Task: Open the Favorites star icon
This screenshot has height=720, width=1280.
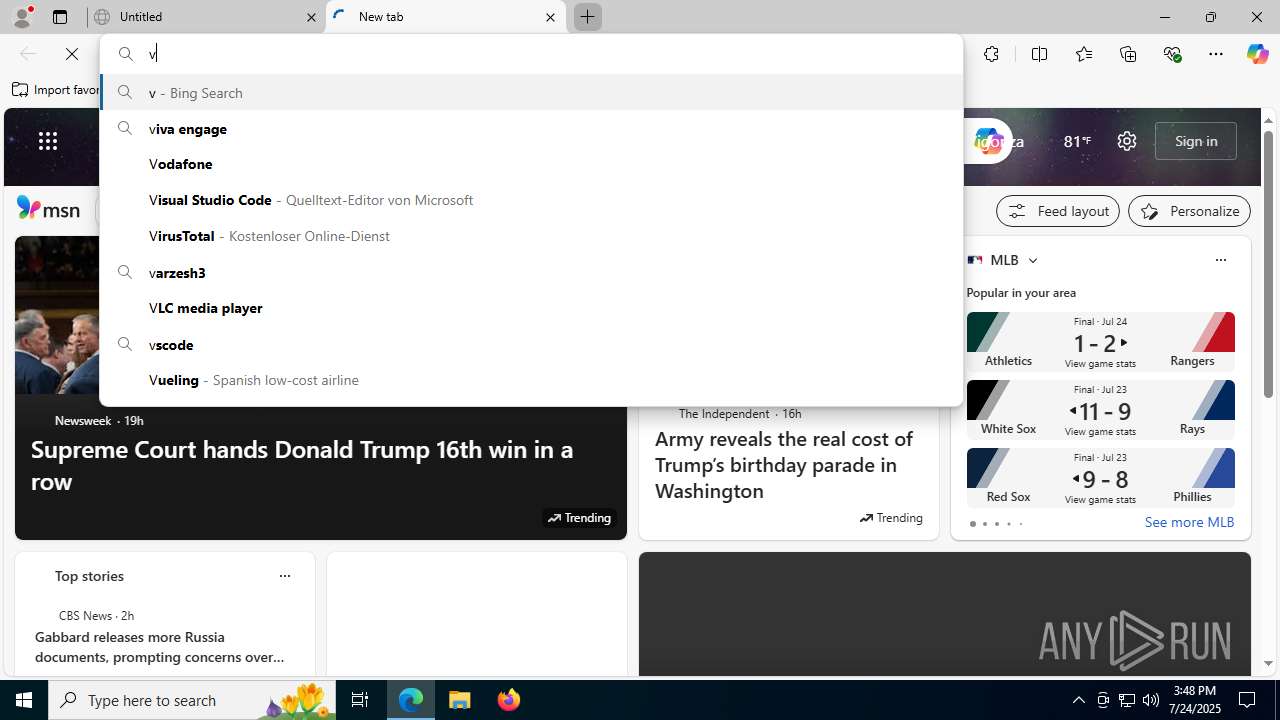Action: [x=1083, y=54]
